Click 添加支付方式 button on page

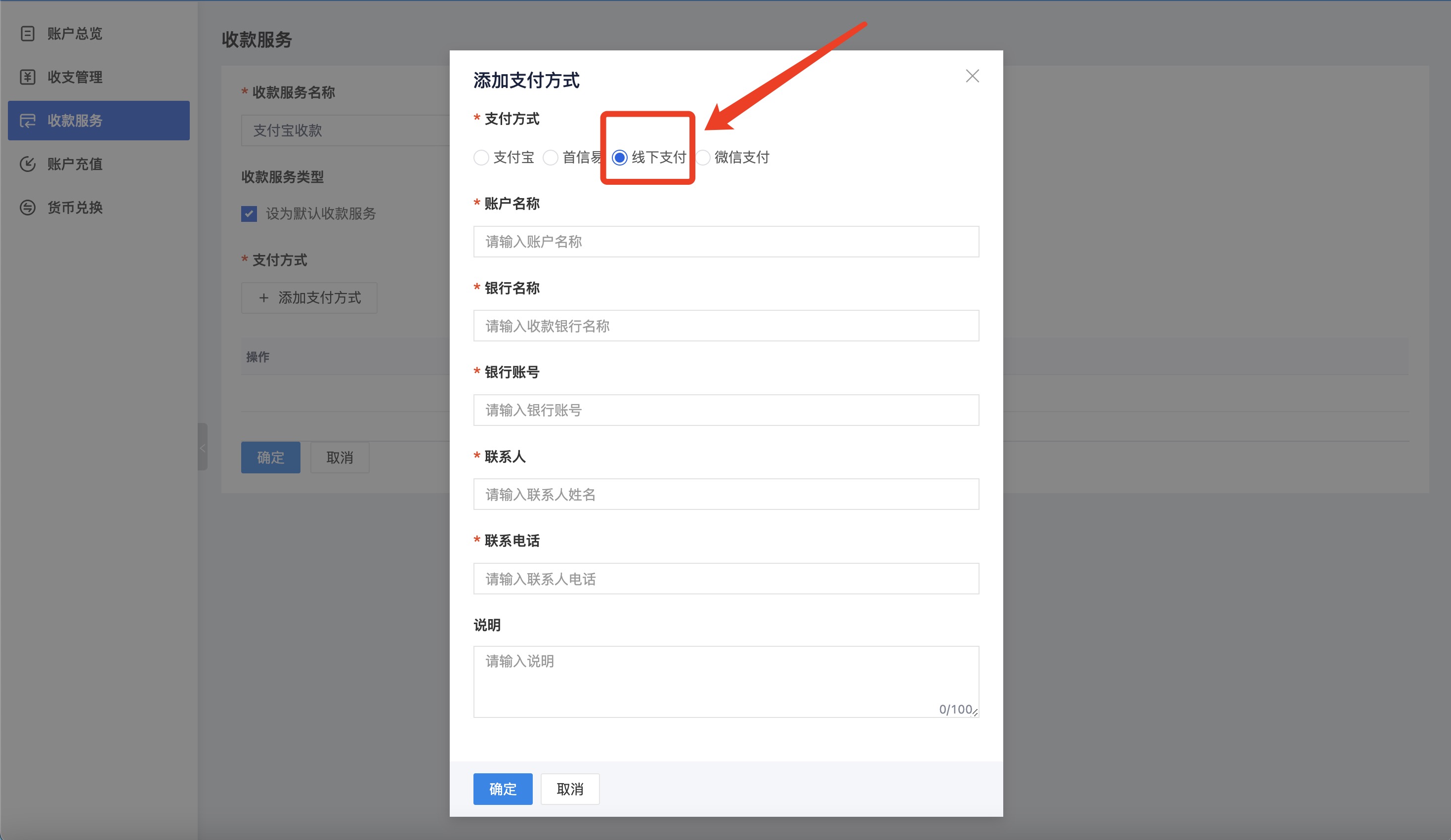(x=309, y=297)
